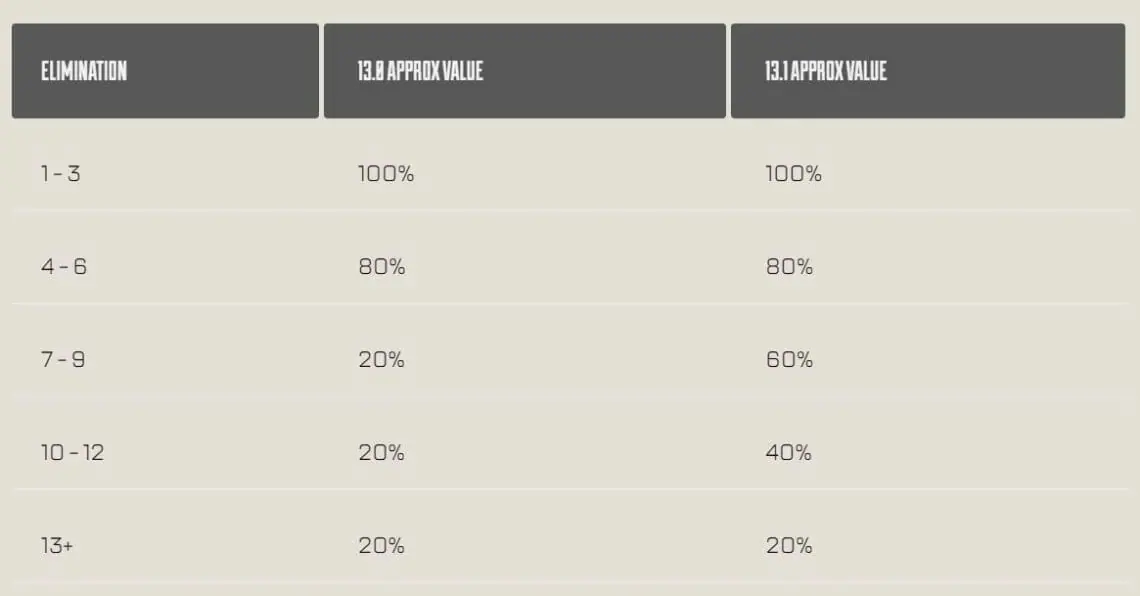Click the 1 - 3 elimination cell
1140x596 pixels.
click(x=61, y=174)
